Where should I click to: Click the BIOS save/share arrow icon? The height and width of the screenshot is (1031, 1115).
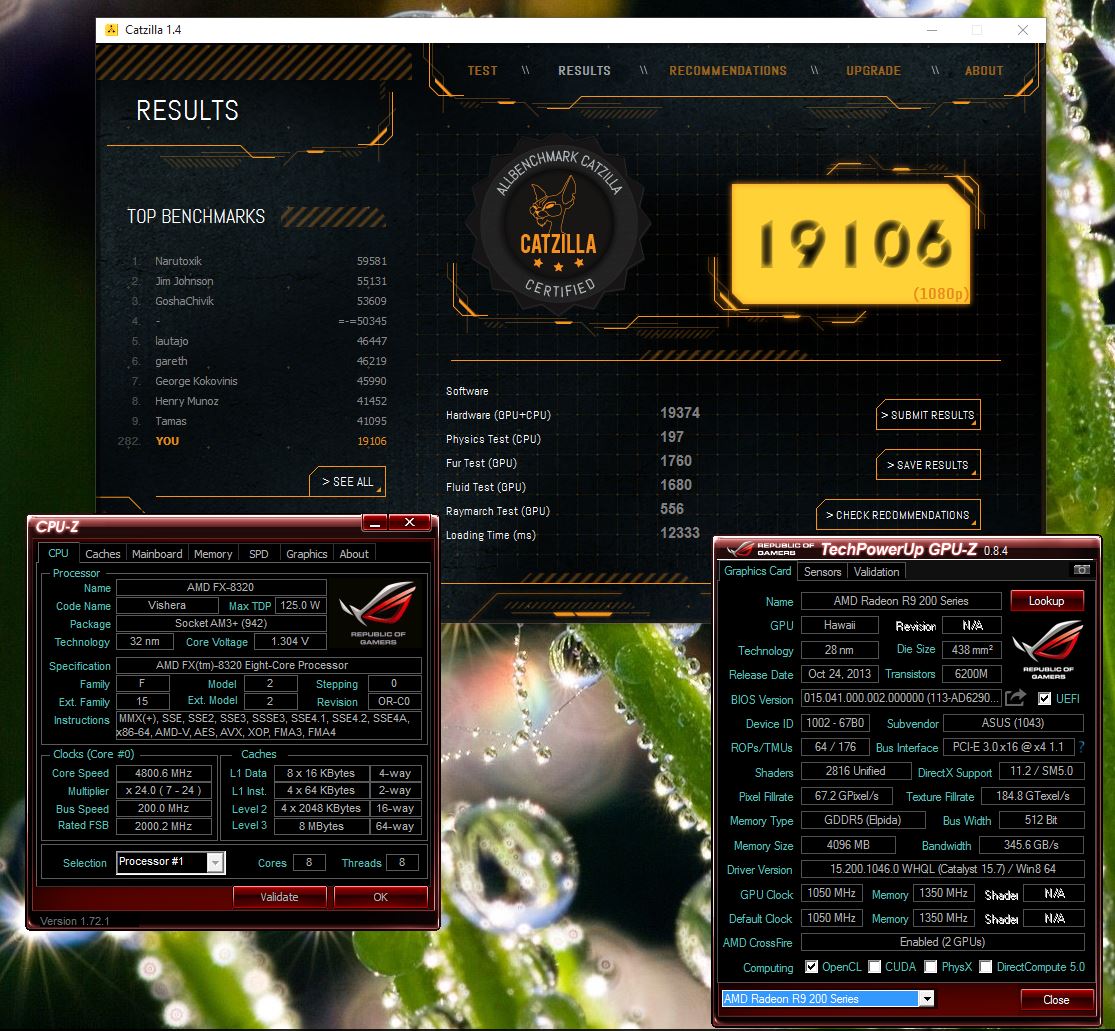[1015, 698]
